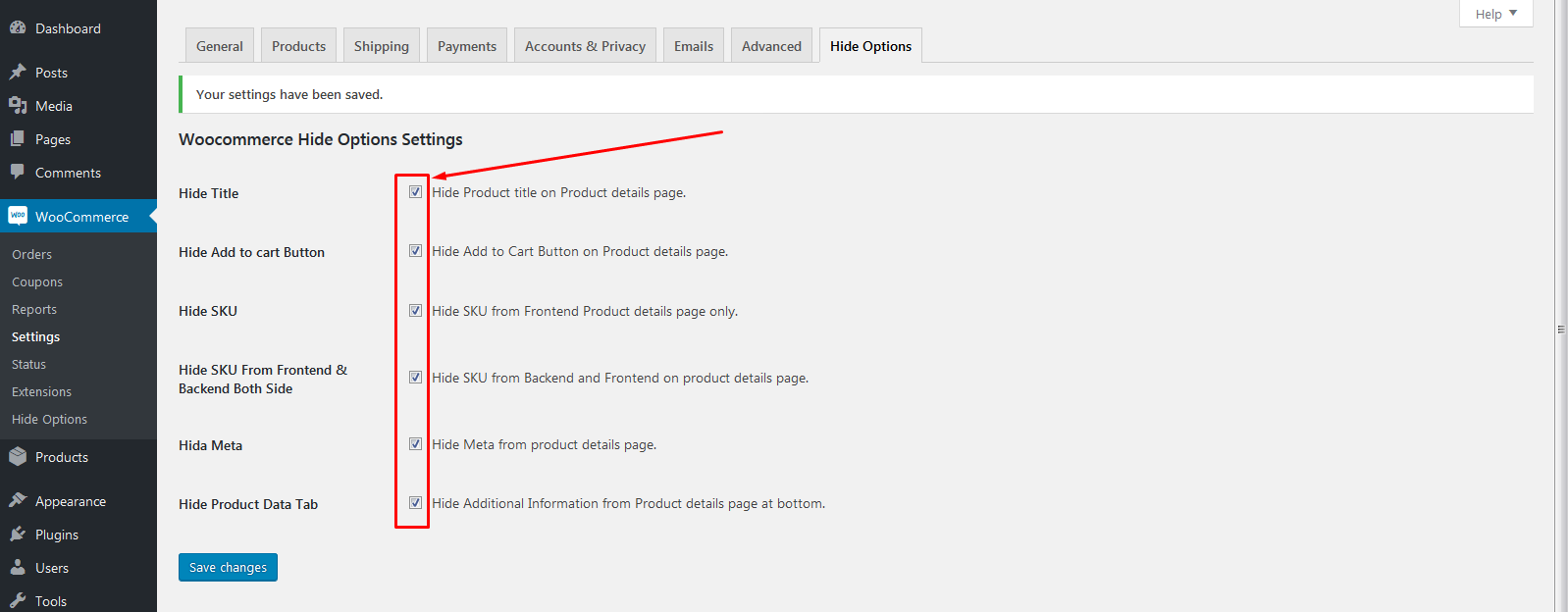The width and height of the screenshot is (1568, 612).
Task: Click the Users person icon
Action: tap(18, 567)
